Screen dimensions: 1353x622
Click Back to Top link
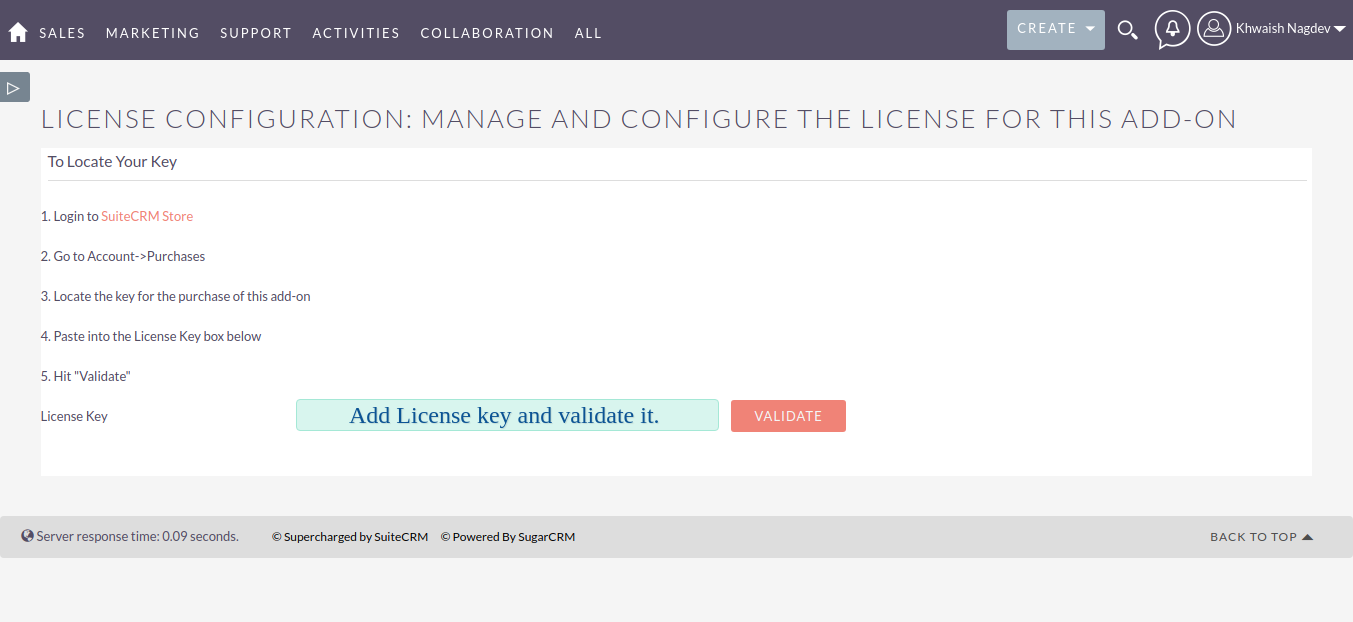pos(1261,537)
